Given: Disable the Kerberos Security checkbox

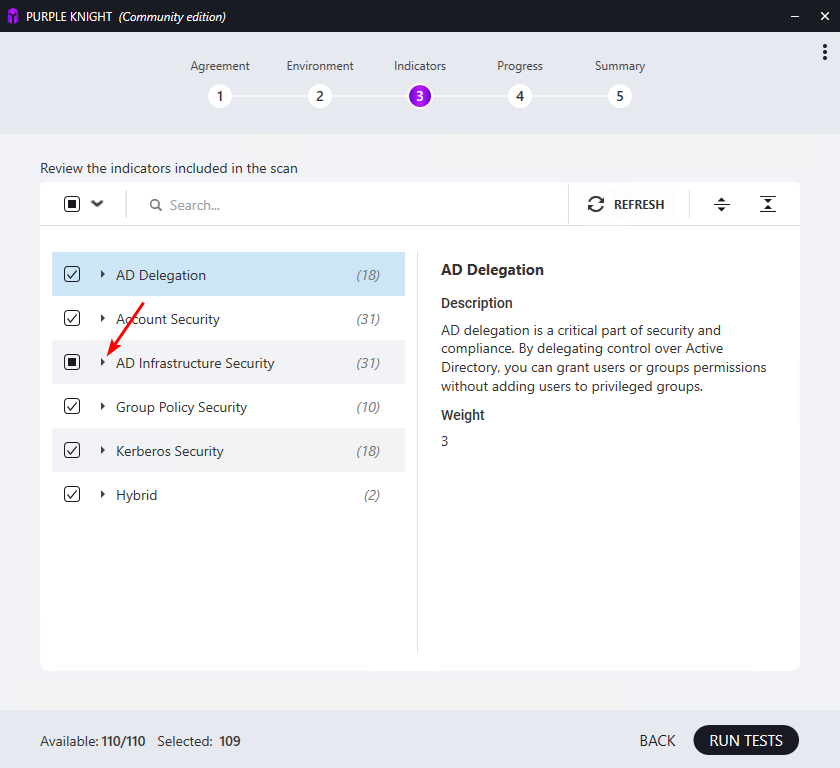Looking at the screenshot, I should tap(72, 450).
